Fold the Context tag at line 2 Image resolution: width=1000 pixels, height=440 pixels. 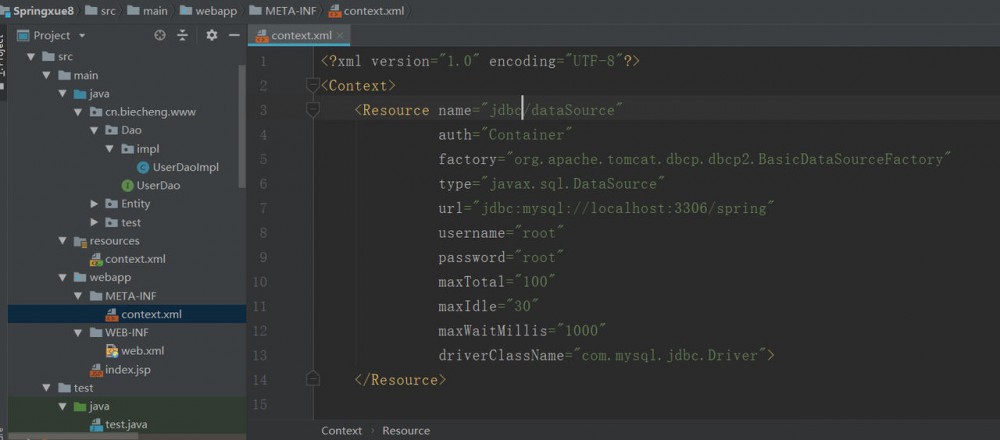pyautogui.click(x=312, y=85)
